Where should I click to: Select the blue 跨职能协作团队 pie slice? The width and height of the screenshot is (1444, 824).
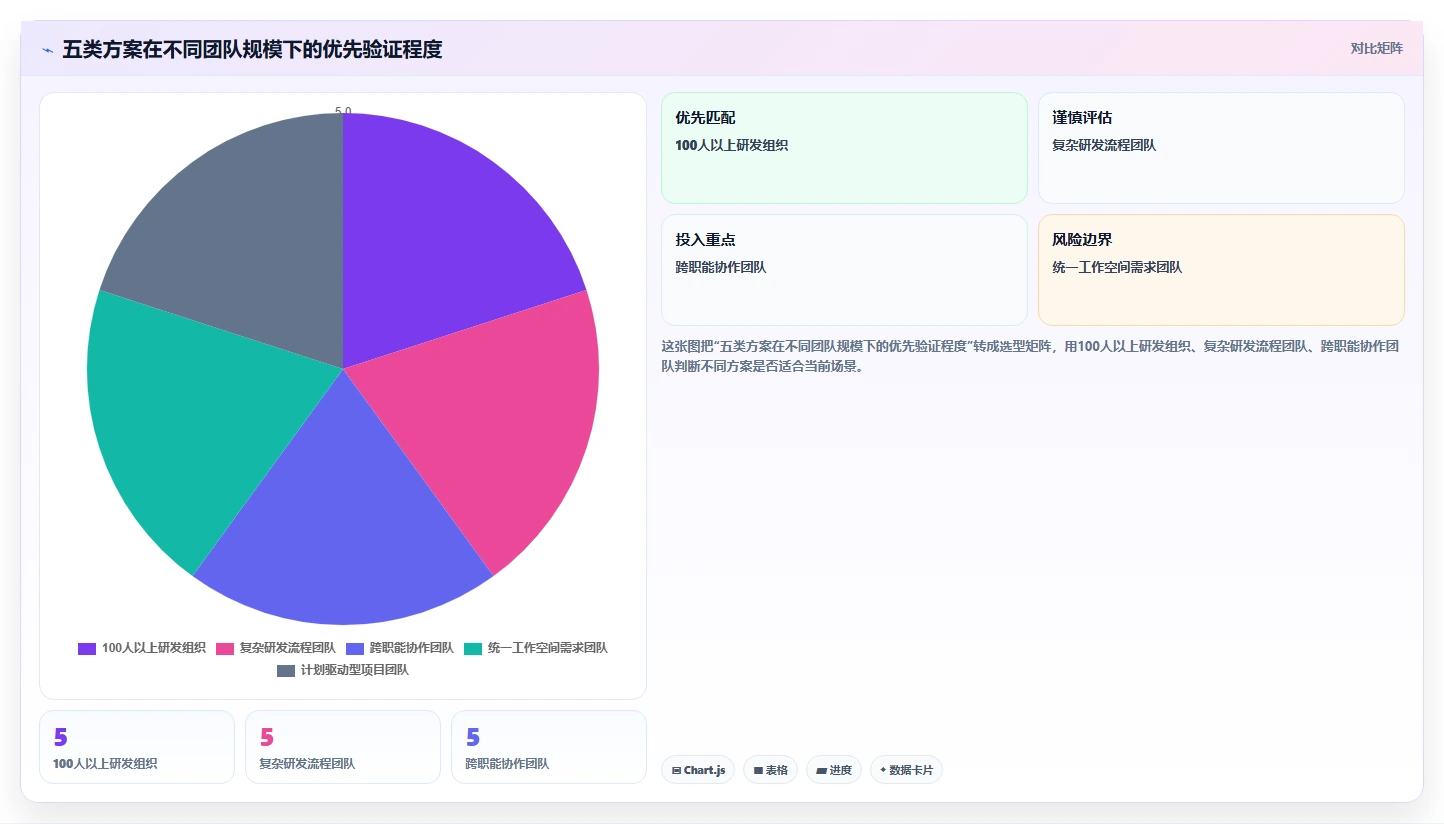coord(343,530)
